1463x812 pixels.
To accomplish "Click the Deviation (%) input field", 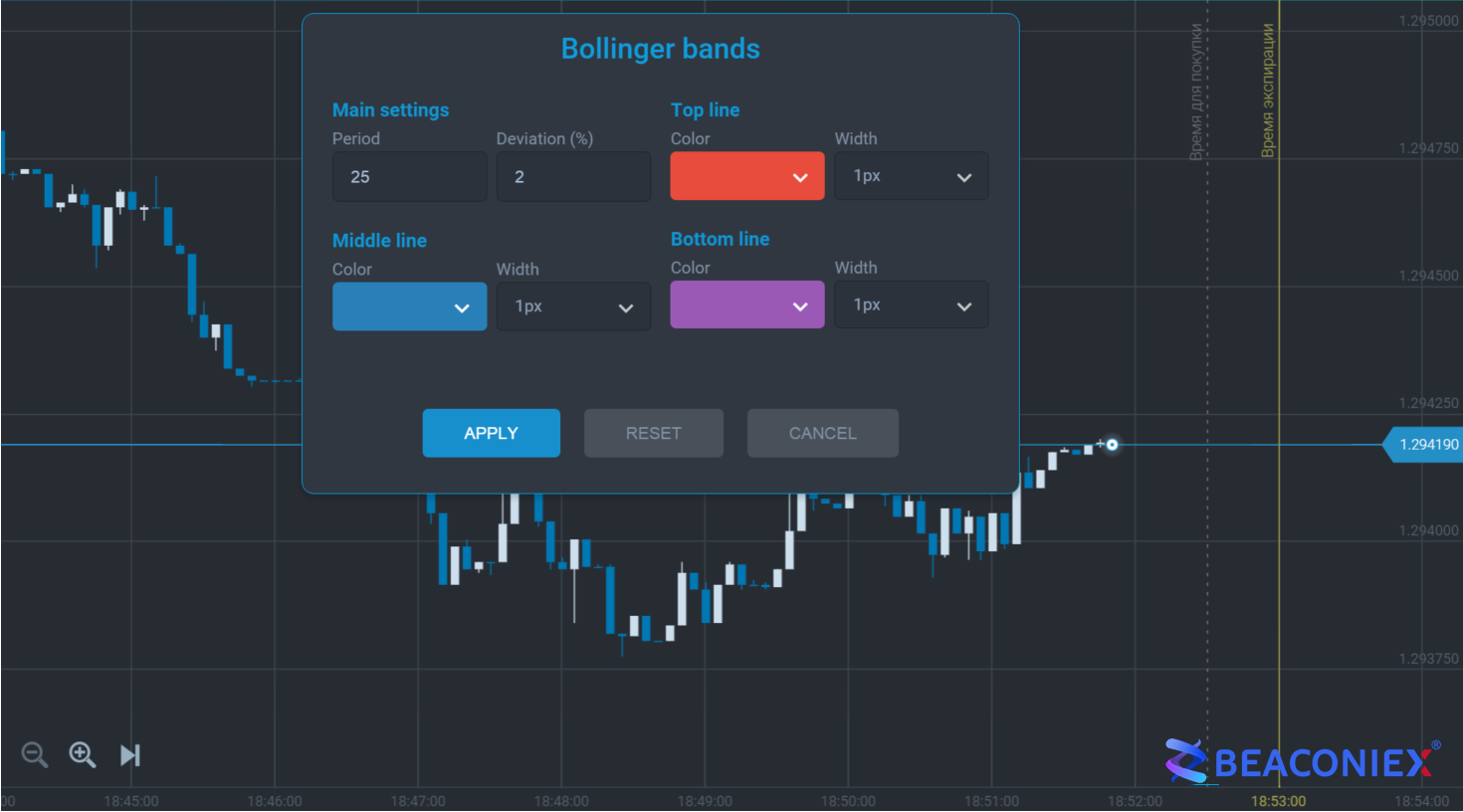I will [x=573, y=177].
